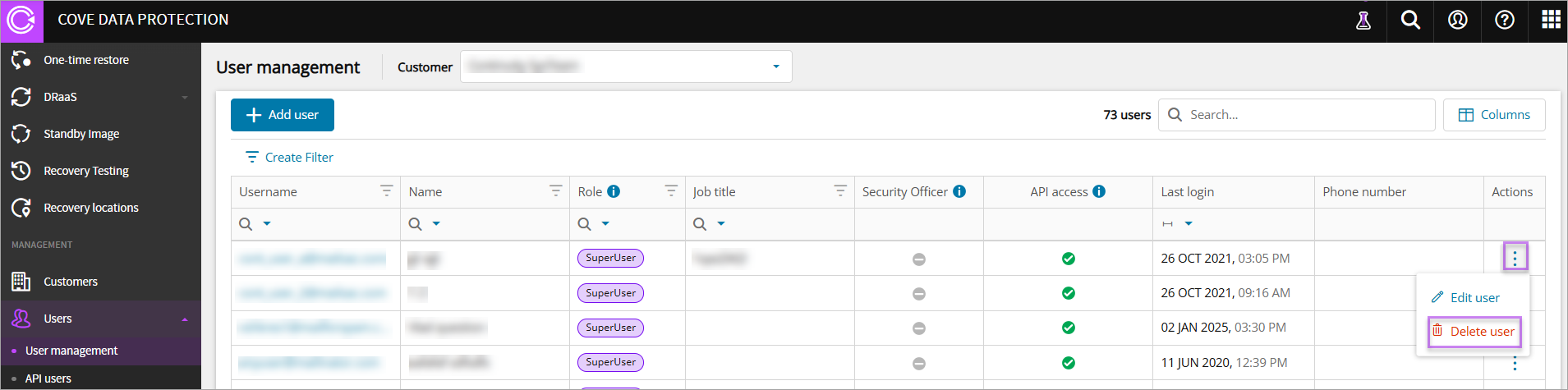Viewport: 1568px width, 390px height.
Task: Open API users in the sidebar
Action: [48, 379]
